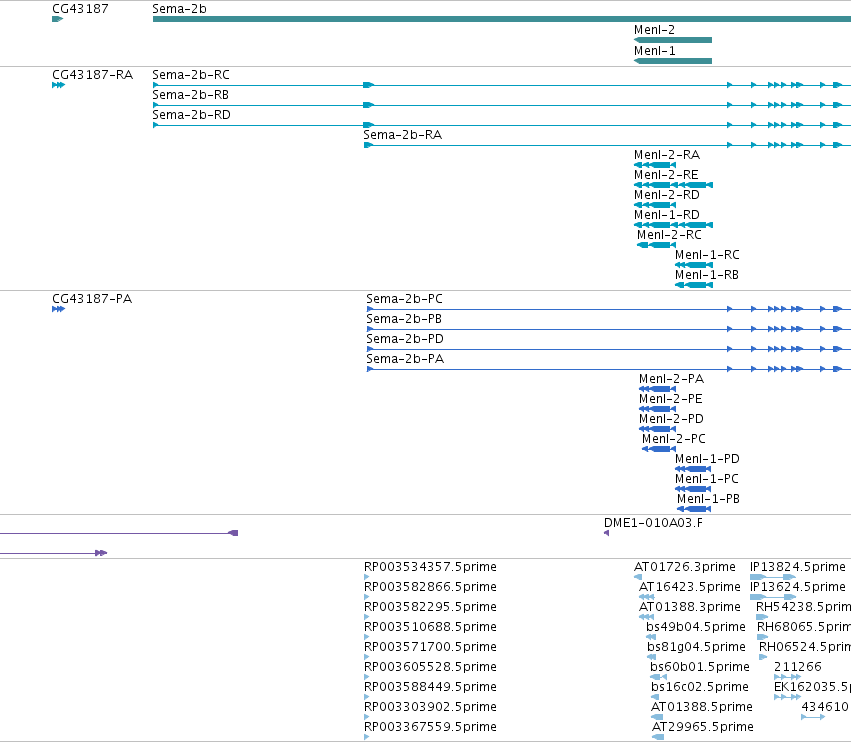The height and width of the screenshot is (742, 851).
Task: Select the RP003588449.5prime EST label
Action: click(x=430, y=687)
